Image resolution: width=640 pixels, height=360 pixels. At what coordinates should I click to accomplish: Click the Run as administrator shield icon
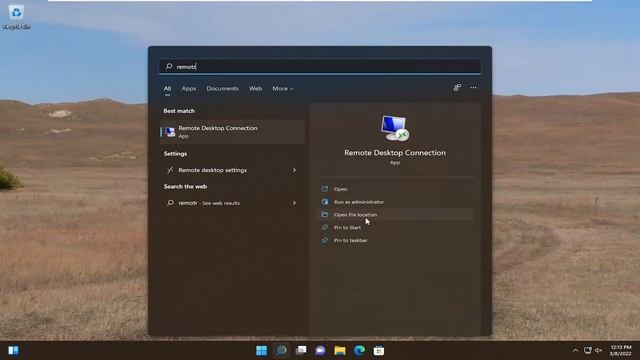coord(325,202)
